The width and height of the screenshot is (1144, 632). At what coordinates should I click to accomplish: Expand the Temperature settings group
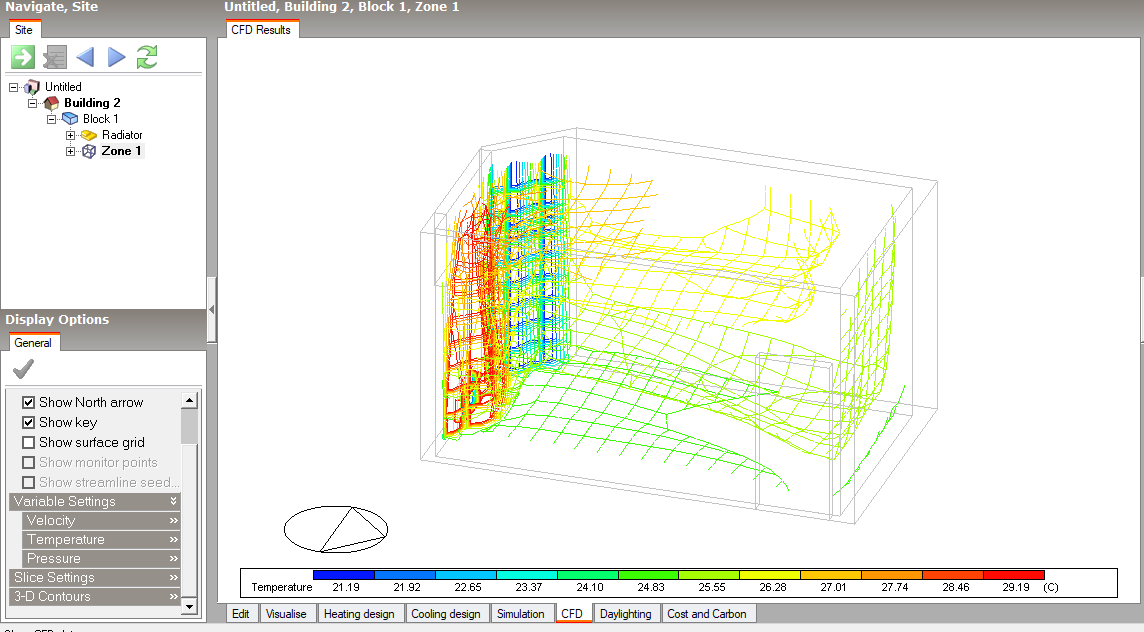click(x=101, y=539)
